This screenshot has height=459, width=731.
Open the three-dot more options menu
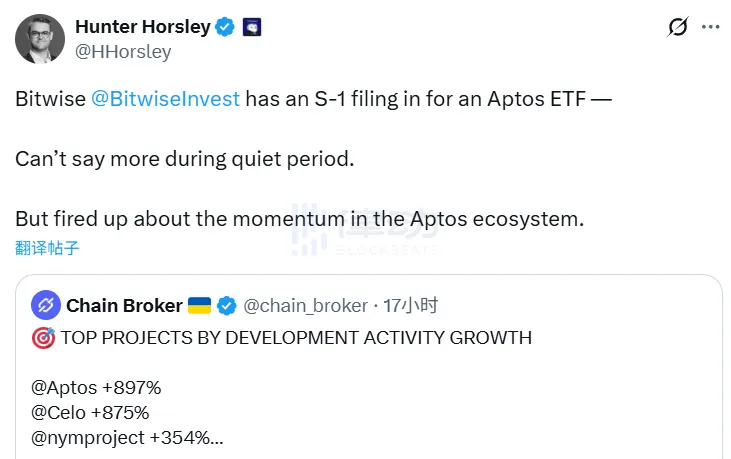coord(710,27)
